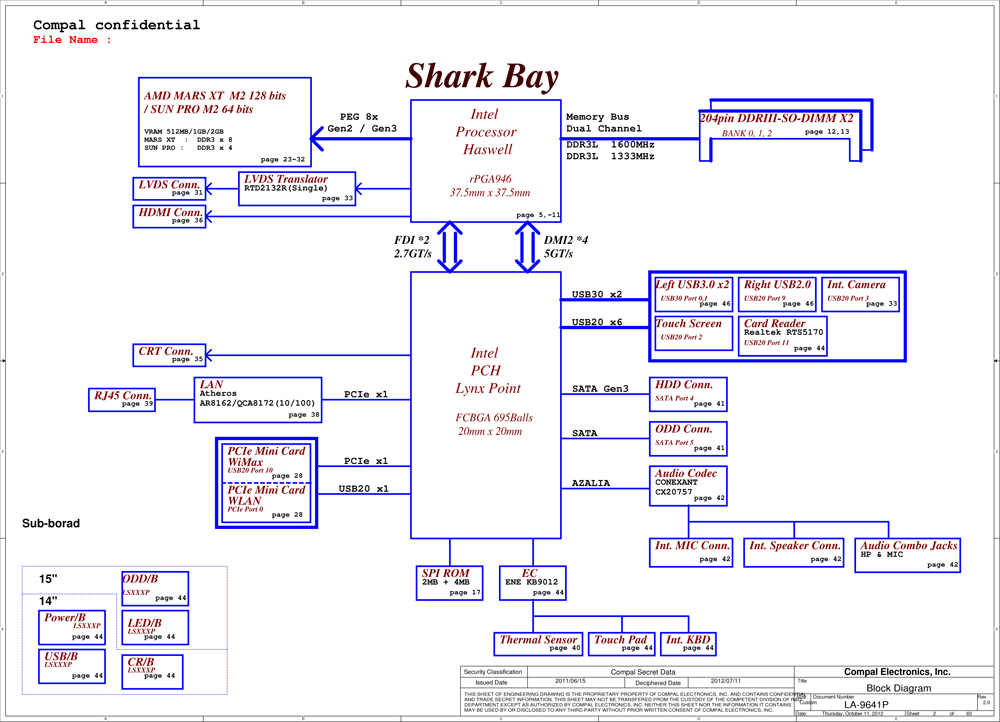Click the Shark Bay title text
Image resolution: width=1000 pixels, height=722 pixels.
pos(482,77)
